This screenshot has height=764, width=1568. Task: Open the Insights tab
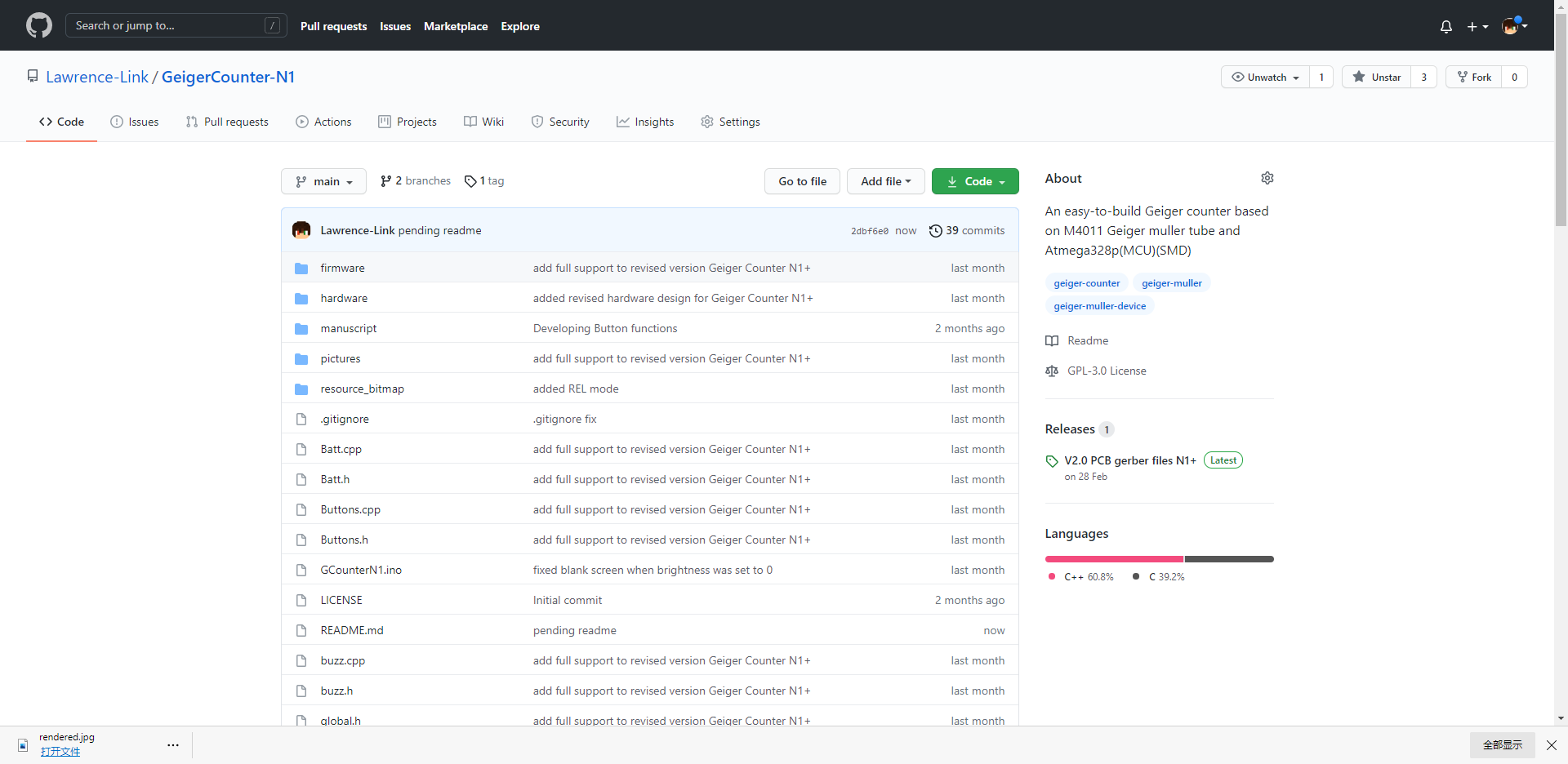[x=645, y=122]
